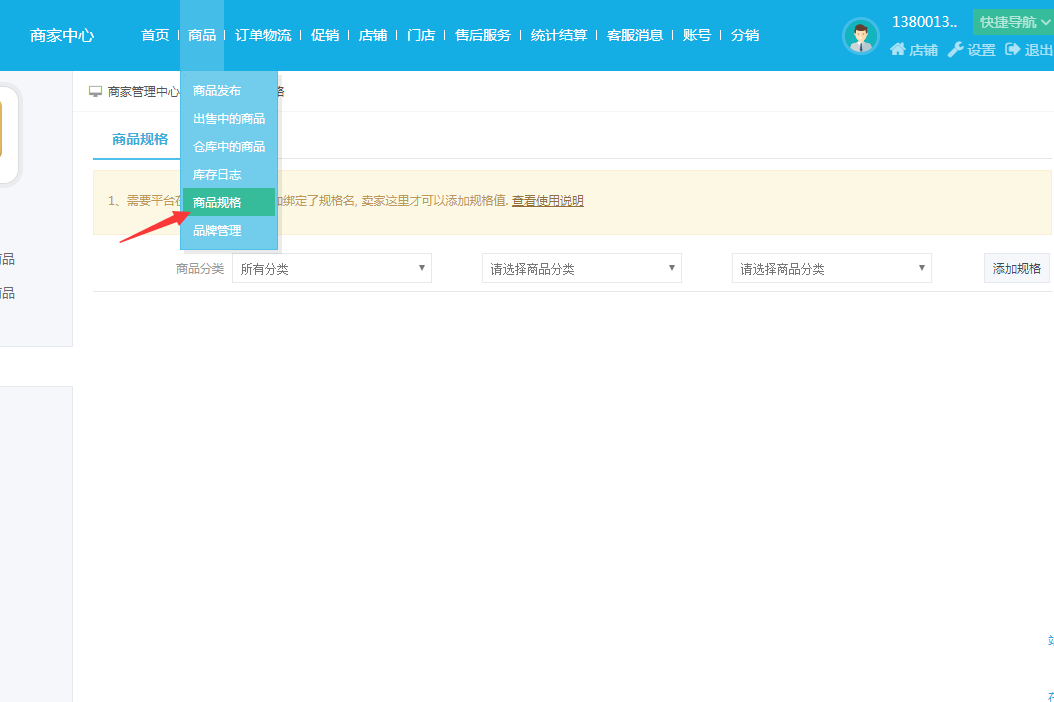Select 商品发布 from the dropdown menu
Screen dimensions: 1054x702
217,91
